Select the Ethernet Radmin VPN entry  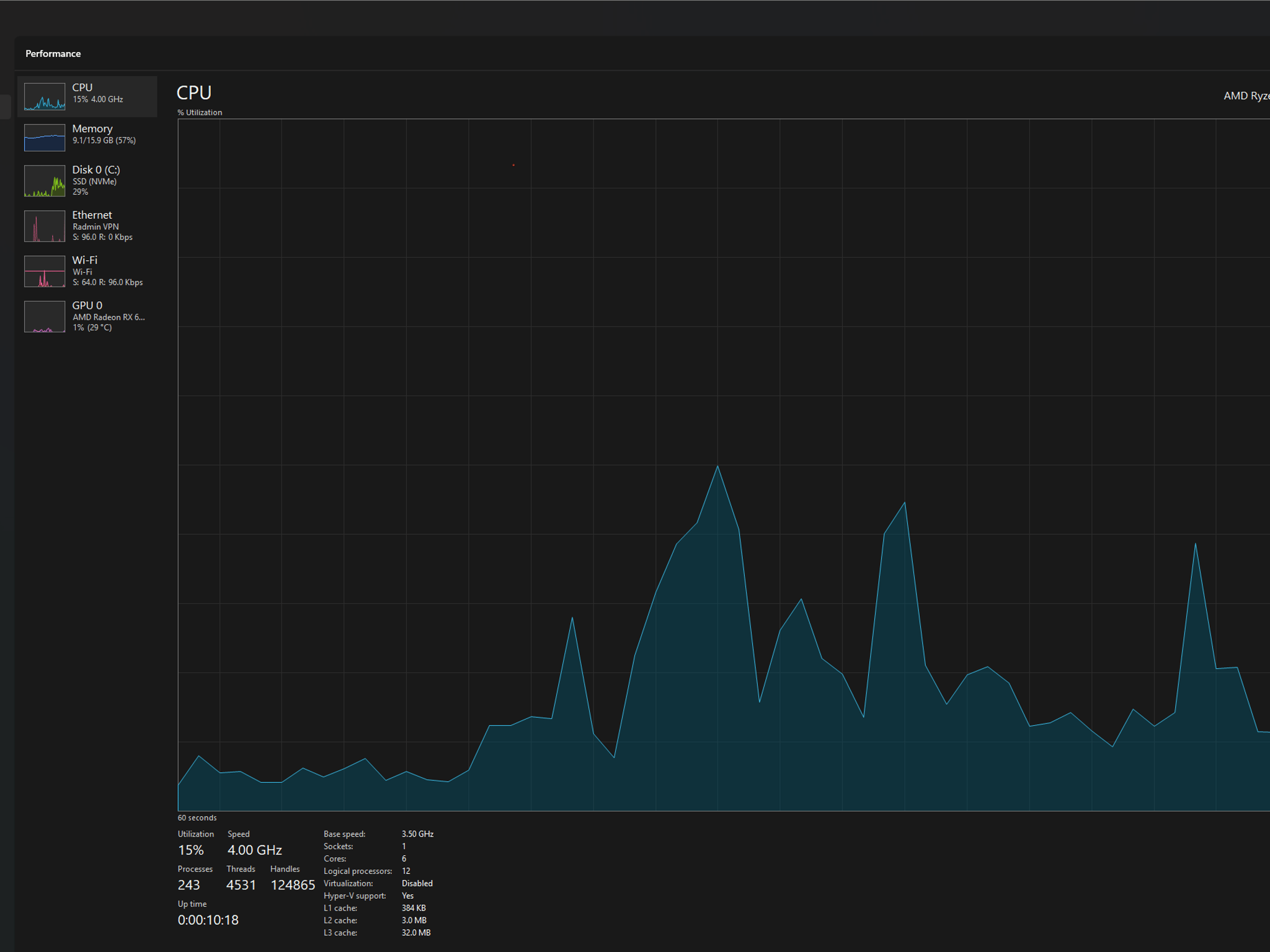87,226
